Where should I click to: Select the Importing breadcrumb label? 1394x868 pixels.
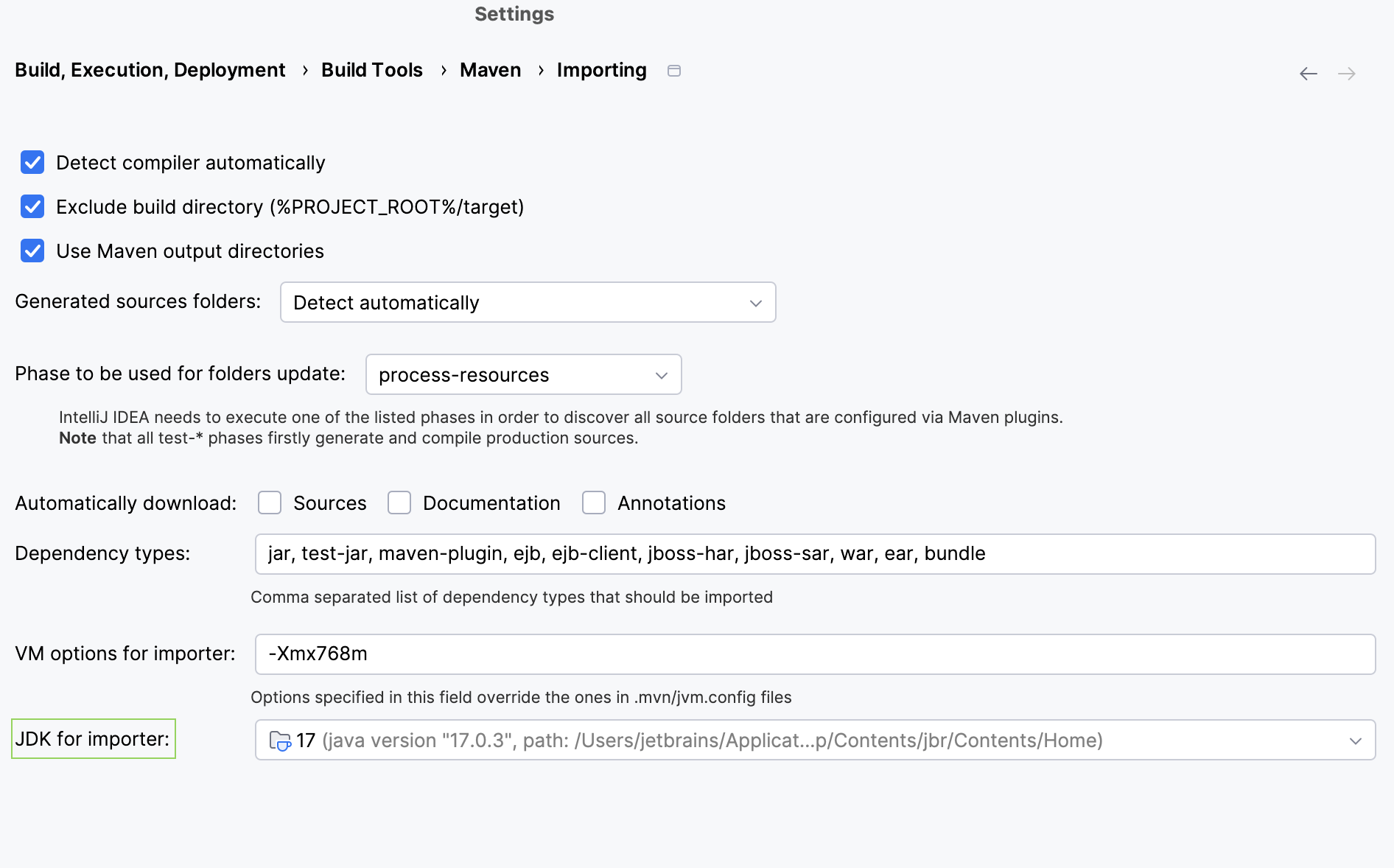click(601, 69)
